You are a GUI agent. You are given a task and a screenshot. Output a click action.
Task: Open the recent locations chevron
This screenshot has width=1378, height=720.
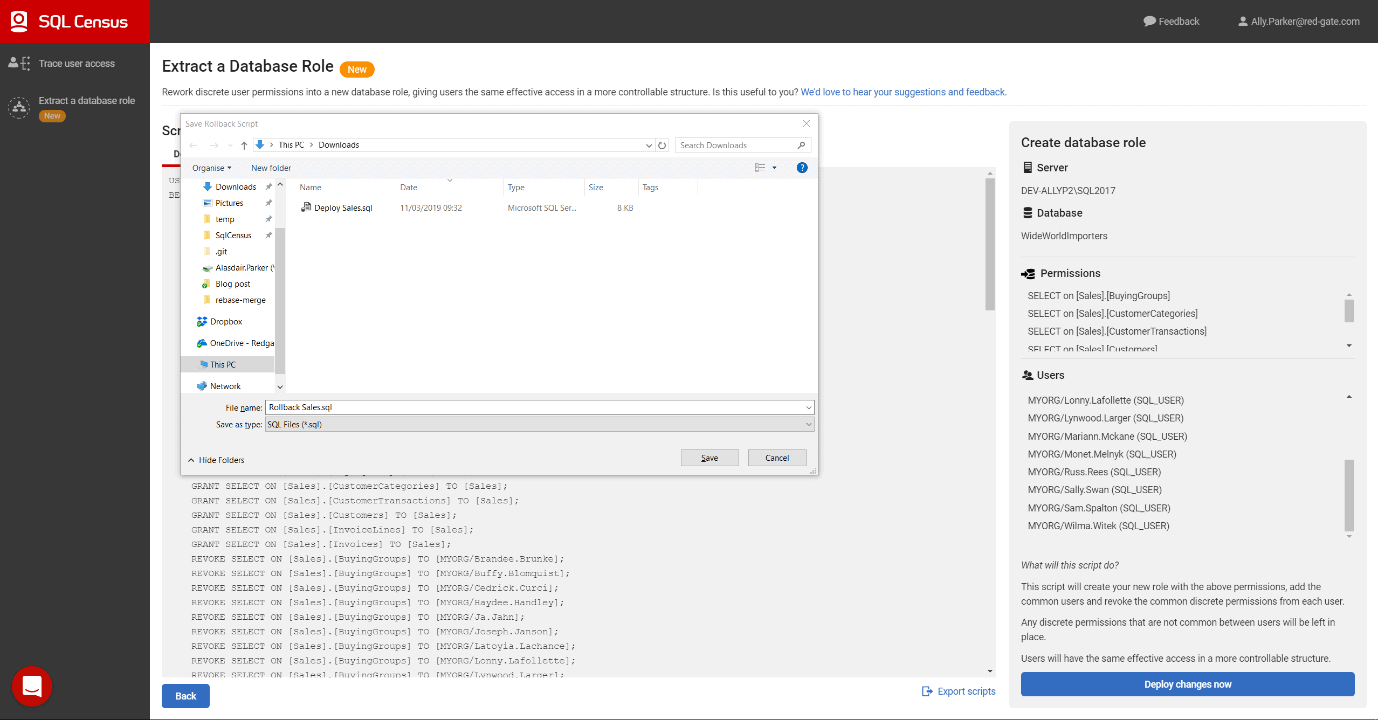click(x=231, y=146)
